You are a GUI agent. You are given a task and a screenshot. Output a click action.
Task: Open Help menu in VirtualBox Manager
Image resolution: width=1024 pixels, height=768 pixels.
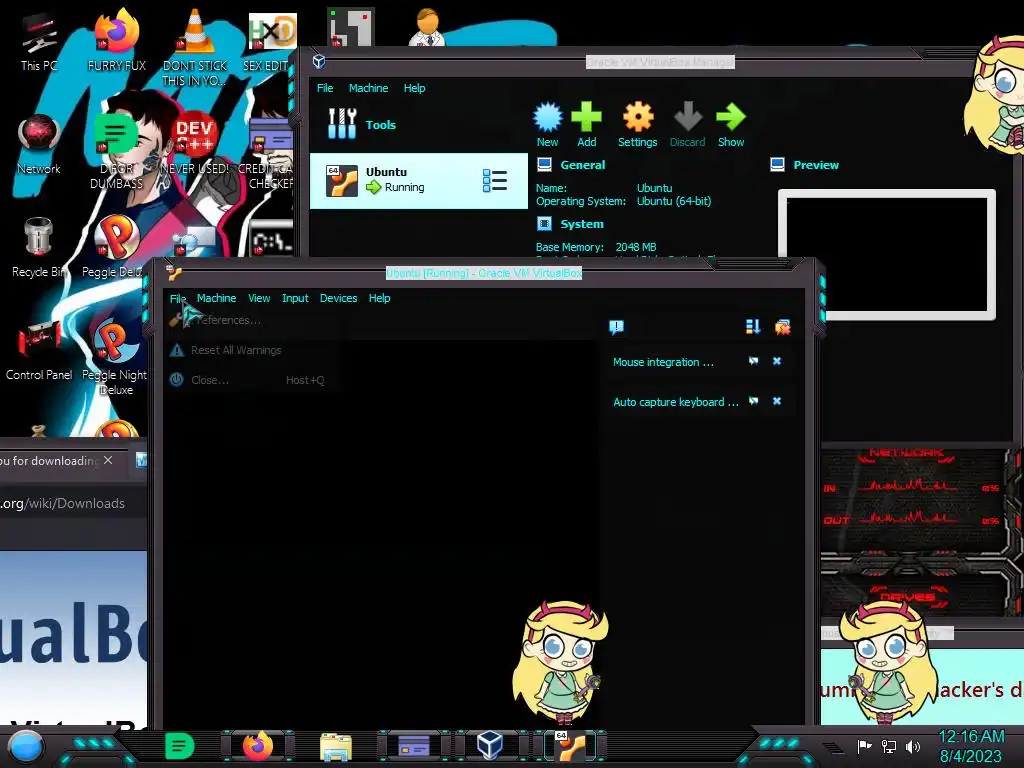click(414, 88)
